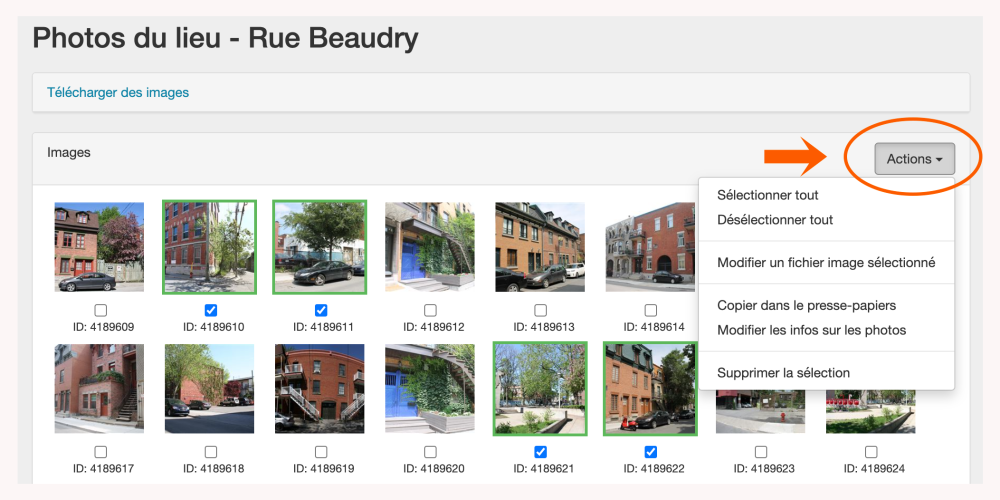The image size is (1000, 500).
Task: Select Modifier un fichier image sélectionné
Action: (826, 263)
